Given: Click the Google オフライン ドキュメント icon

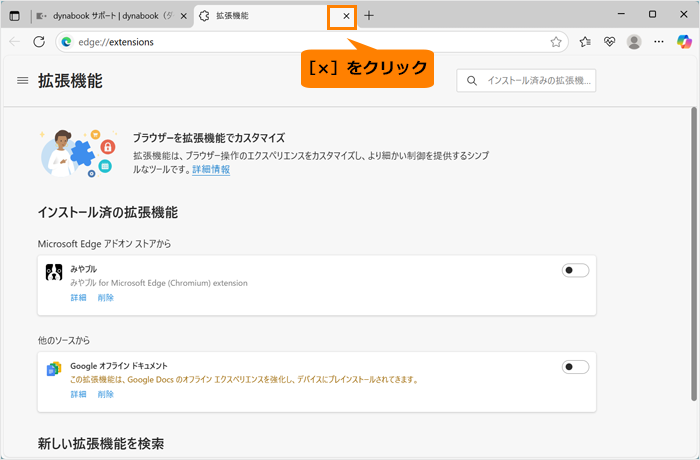Looking at the screenshot, I should click(x=54, y=369).
